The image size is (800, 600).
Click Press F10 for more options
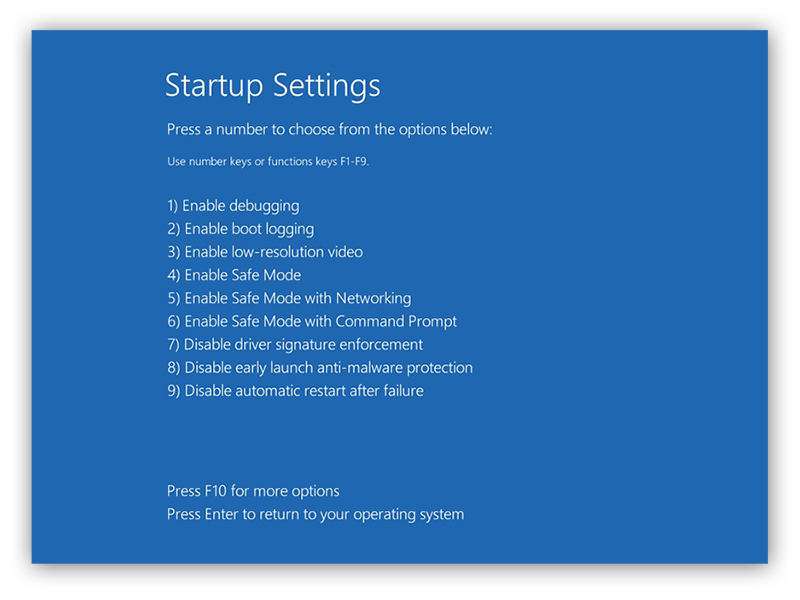pyautogui.click(x=253, y=491)
